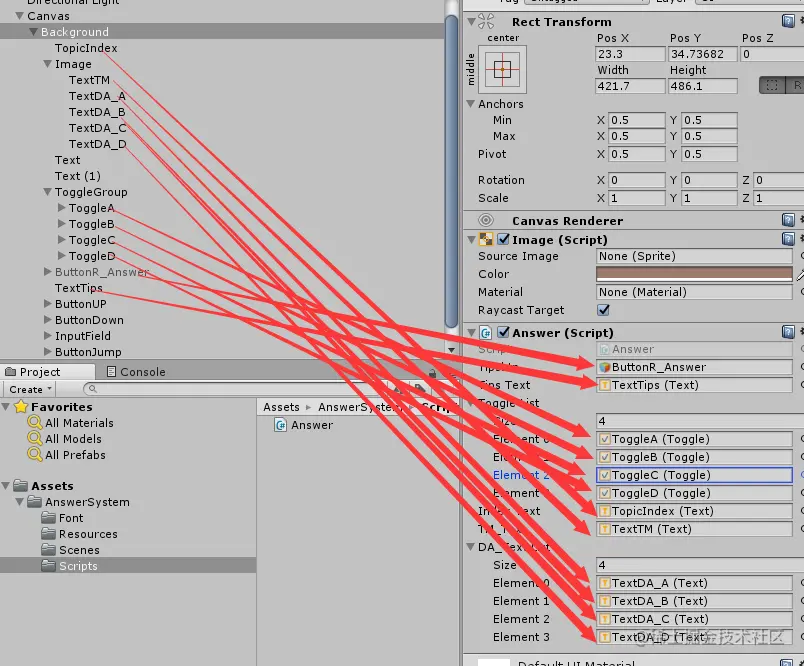The image size is (804, 666).
Task: Collapse the DA_Text list foldout
Action: point(471,547)
